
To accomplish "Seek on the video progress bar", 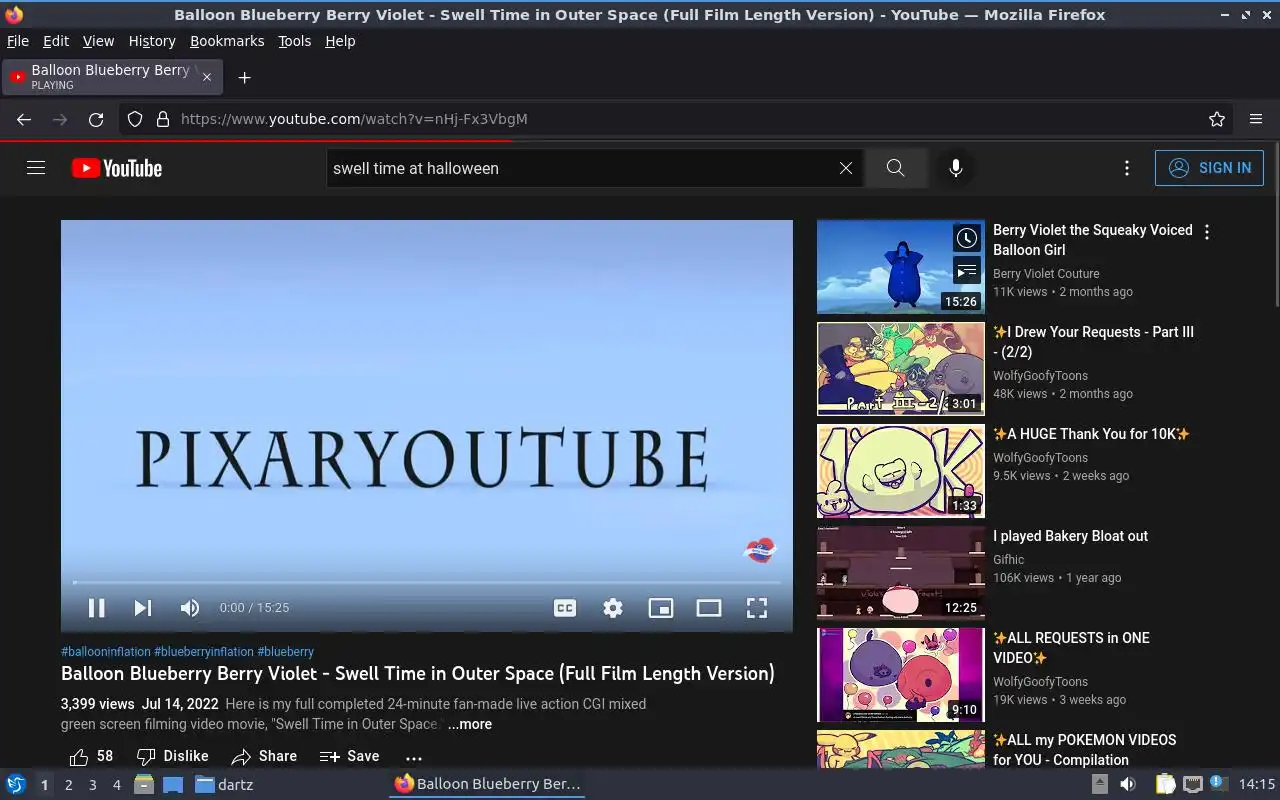I will 427,582.
